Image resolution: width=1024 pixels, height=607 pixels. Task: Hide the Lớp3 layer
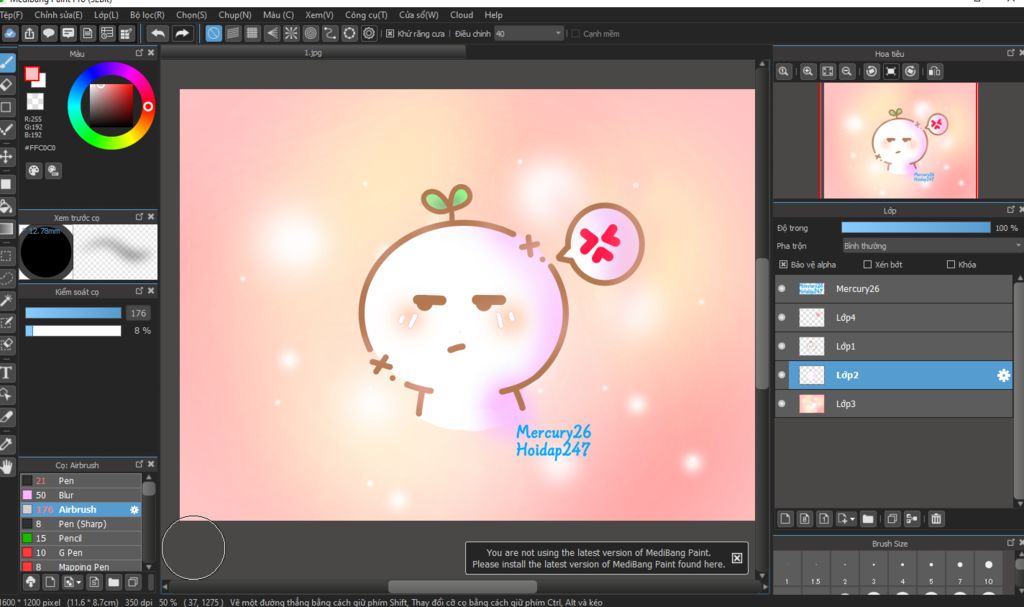coord(782,404)
